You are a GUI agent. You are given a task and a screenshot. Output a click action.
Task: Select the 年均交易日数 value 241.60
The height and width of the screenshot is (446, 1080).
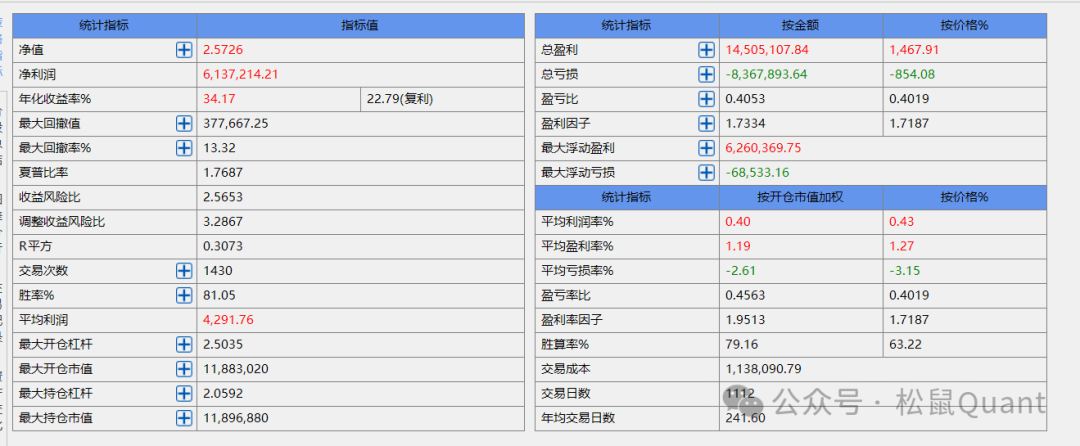[745, 418]
